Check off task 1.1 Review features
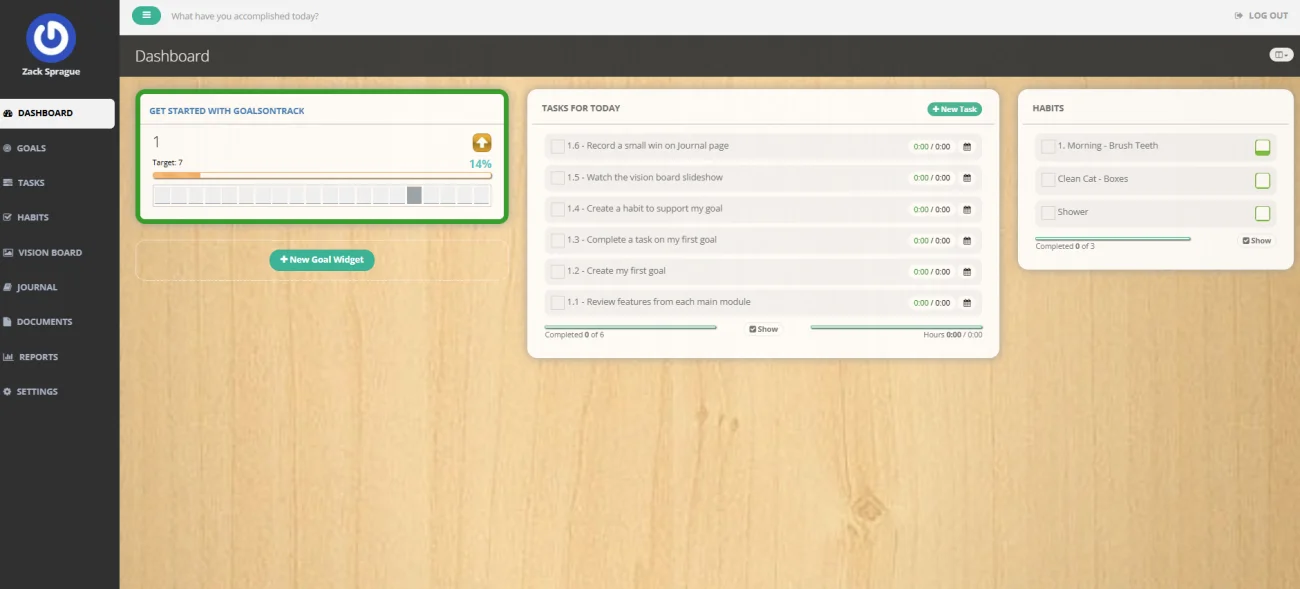Screen dimensions: 1300x589 point(558,302)
